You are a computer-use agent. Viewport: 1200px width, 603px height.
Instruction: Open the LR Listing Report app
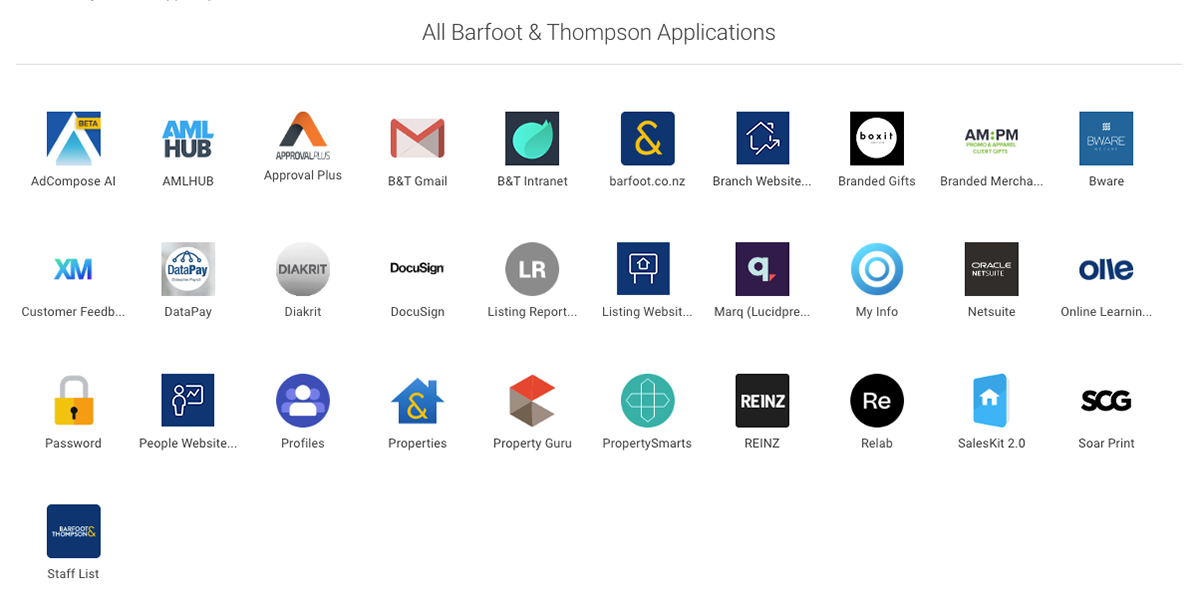pos(532,269)
